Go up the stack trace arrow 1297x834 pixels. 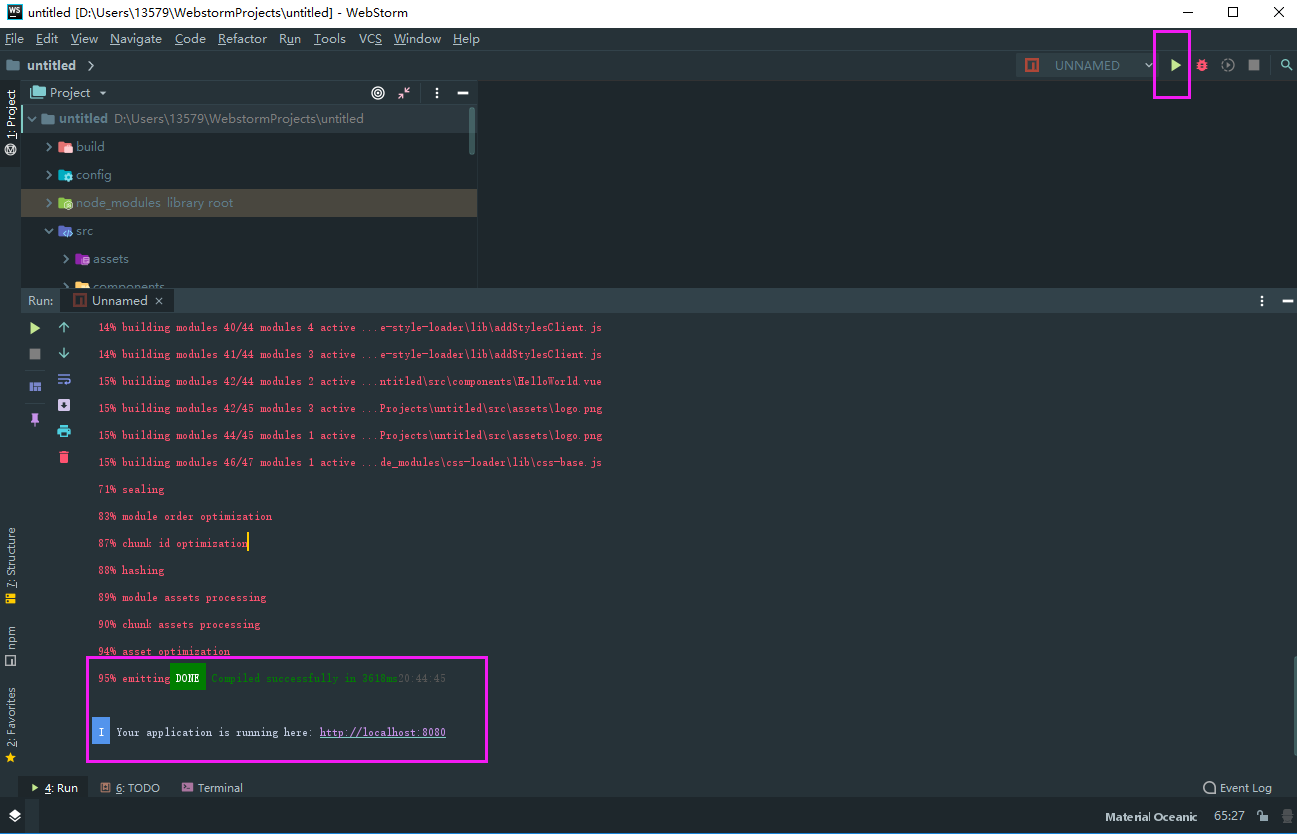coord(64,327)
